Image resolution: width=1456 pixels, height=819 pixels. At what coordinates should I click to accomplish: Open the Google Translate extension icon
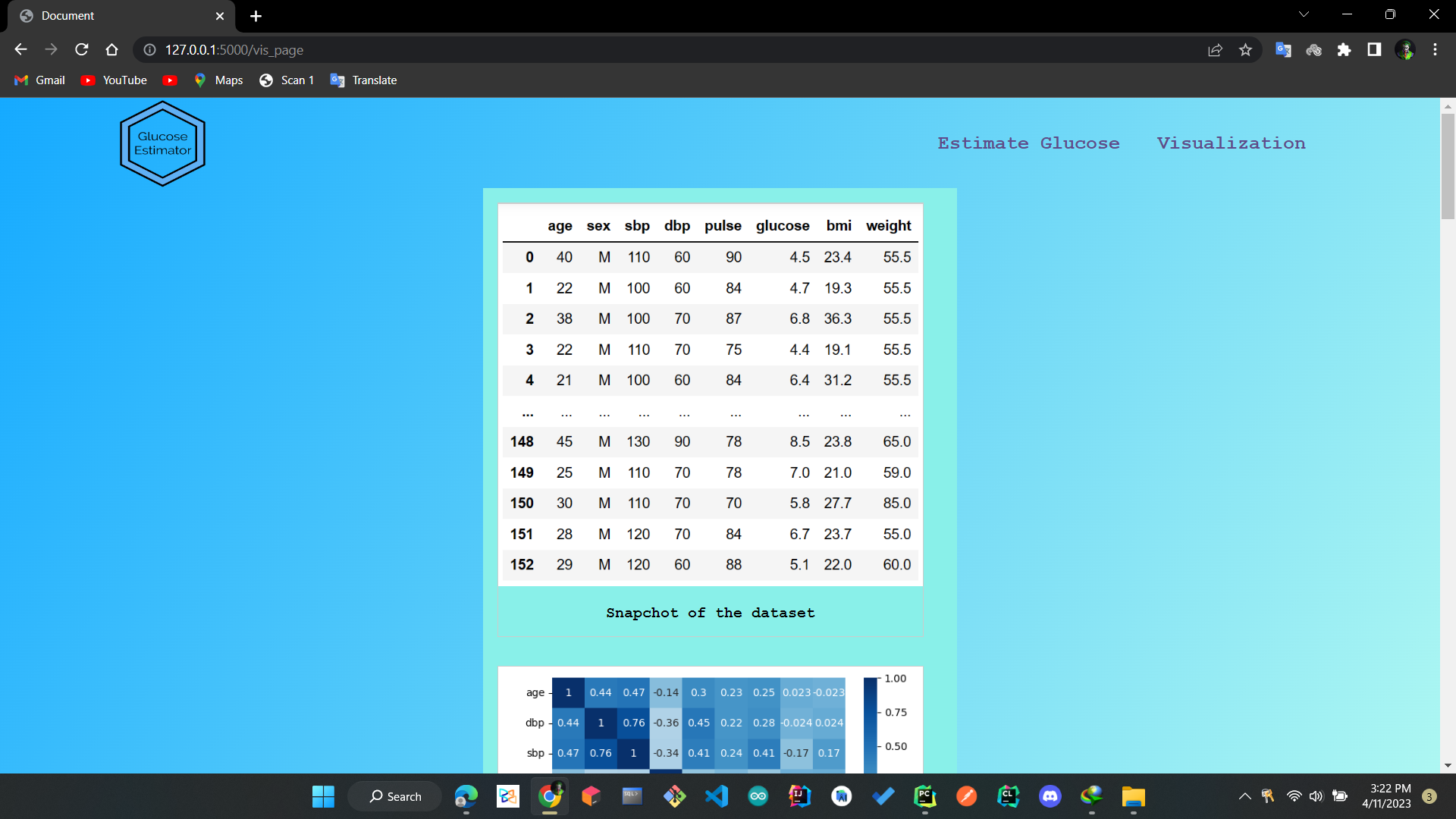(x=1283, y=49)
